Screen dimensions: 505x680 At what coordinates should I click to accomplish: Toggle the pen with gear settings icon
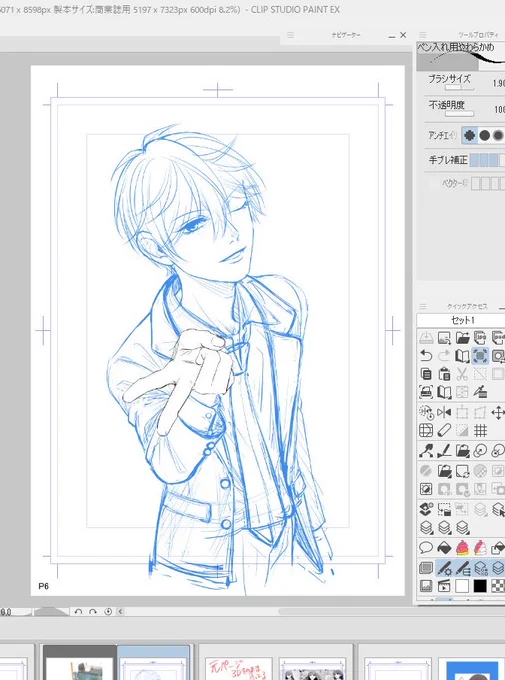pos(444,568)
